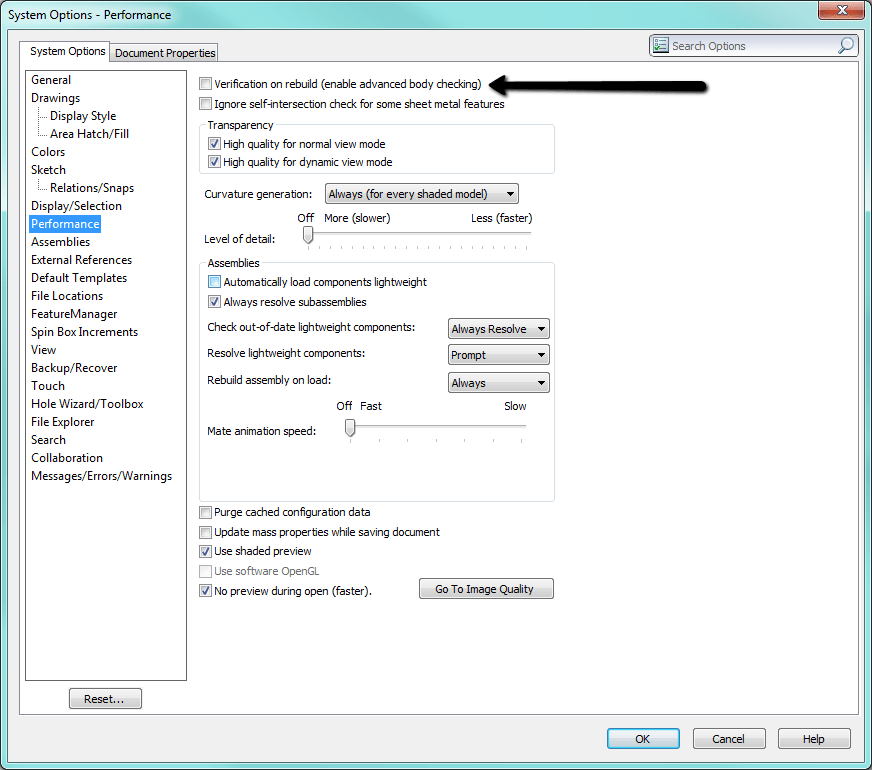Click the Reset button
The image size is (872, 770).
tap(105, 698)
